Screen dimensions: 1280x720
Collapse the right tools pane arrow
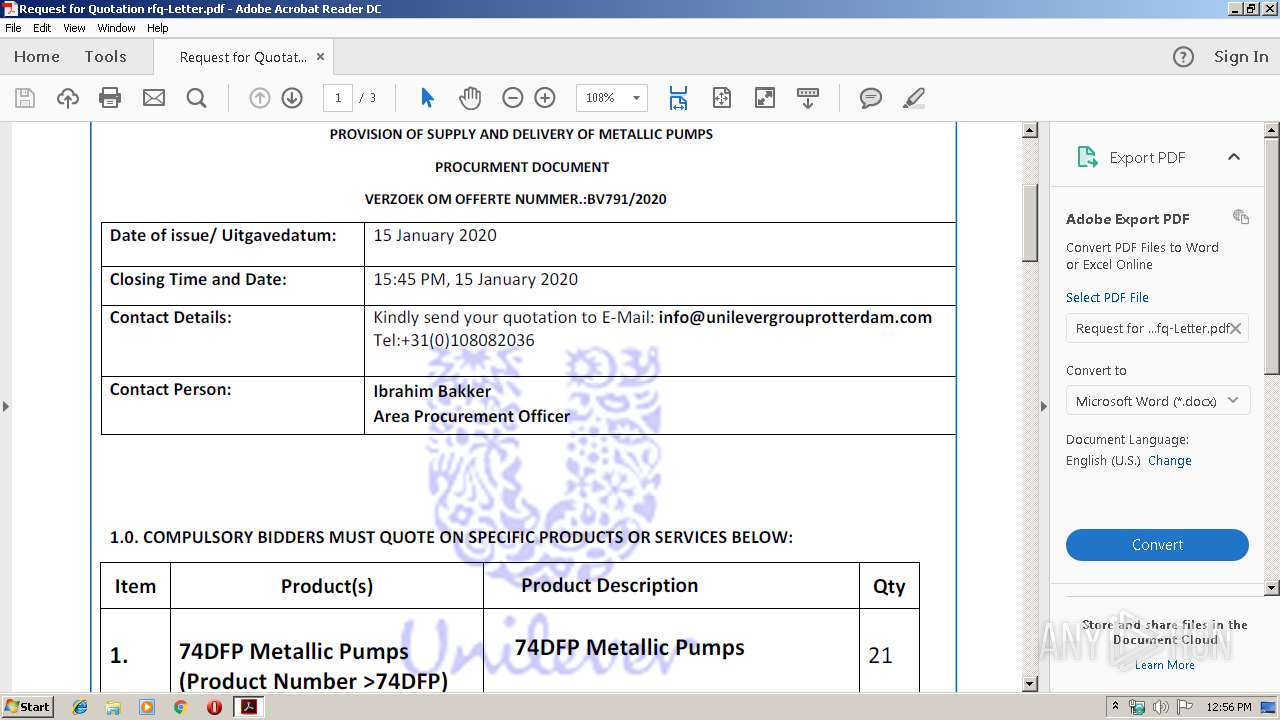pyautogui.click(x=1043, y=406)
